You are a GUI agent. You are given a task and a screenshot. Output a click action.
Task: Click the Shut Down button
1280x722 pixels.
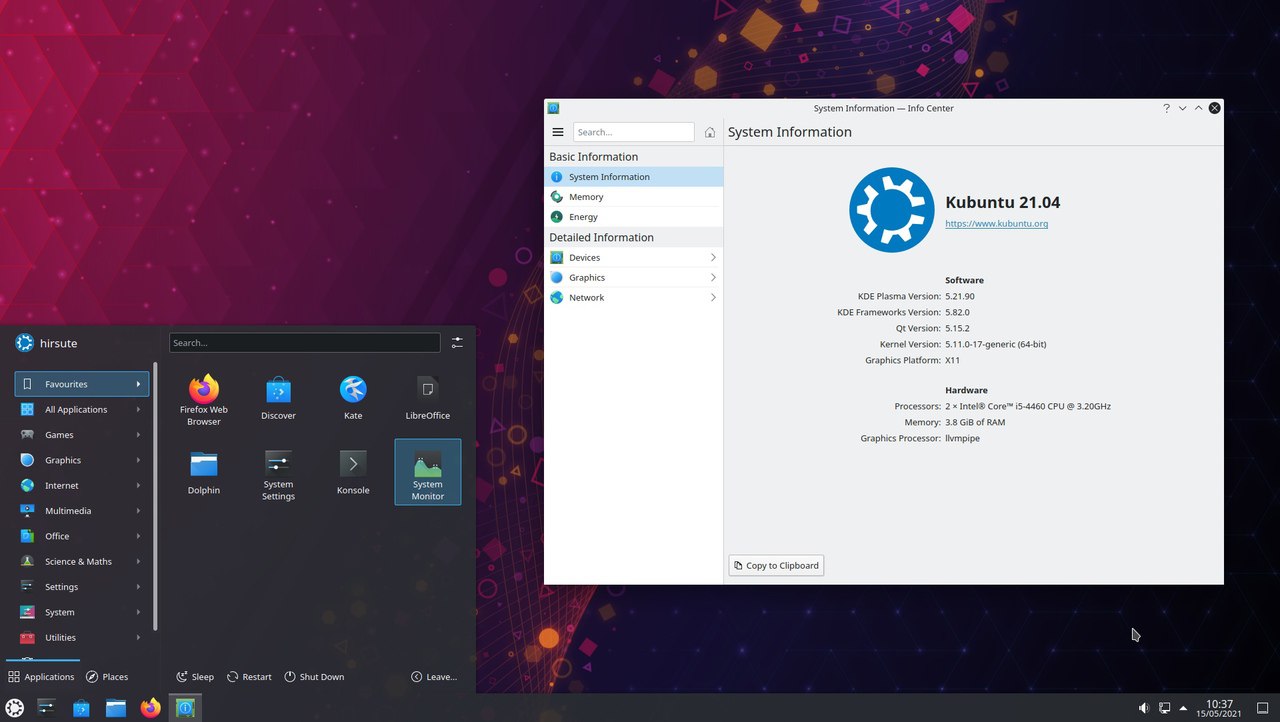tap(314, 677)
